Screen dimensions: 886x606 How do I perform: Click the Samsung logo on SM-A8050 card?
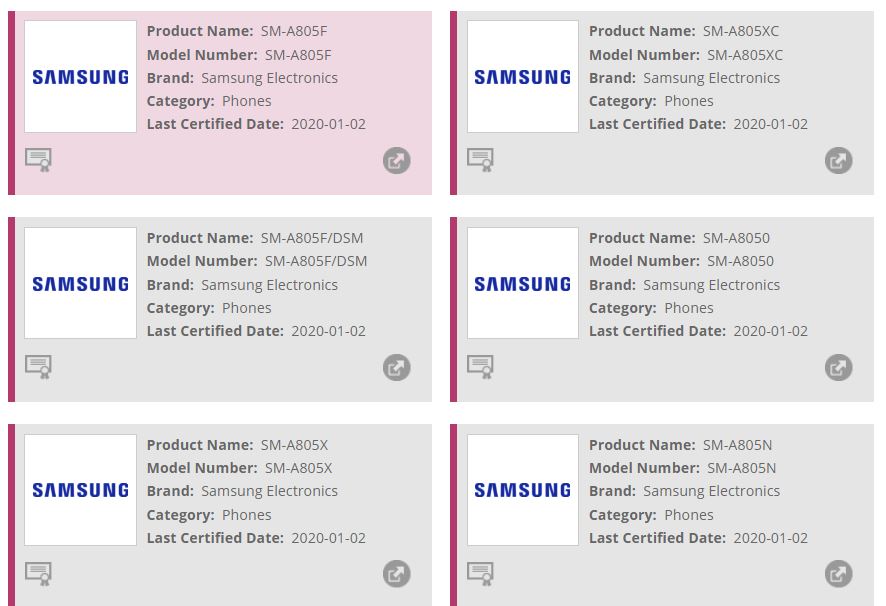[521, 282]
